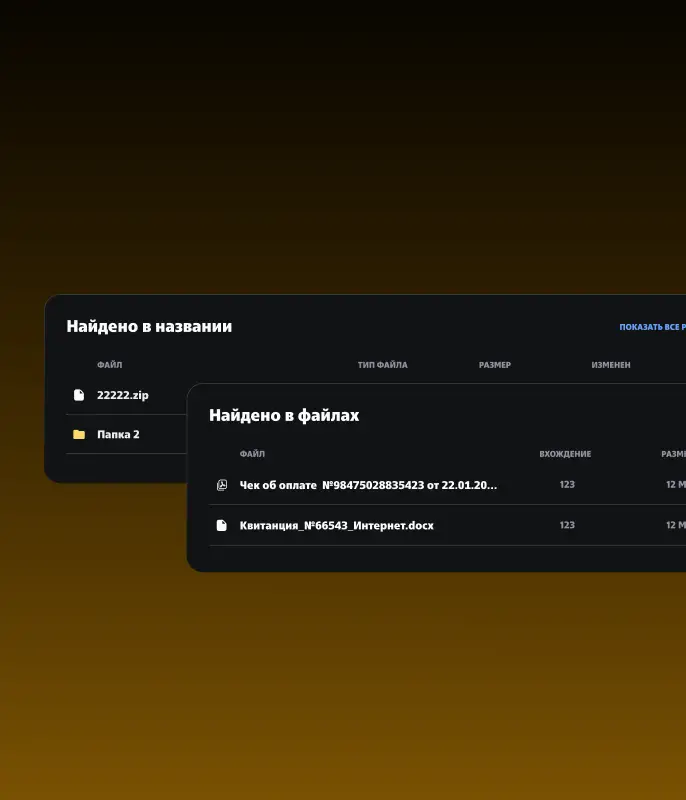
Task: Open the Папка 2 folder
Action: [118, 434]
